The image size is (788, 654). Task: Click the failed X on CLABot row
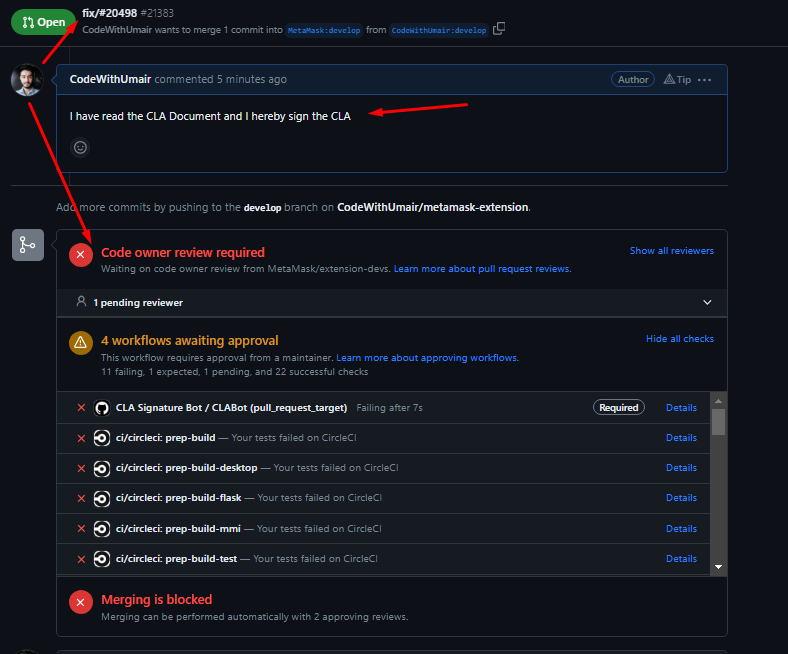click(81, 408)
